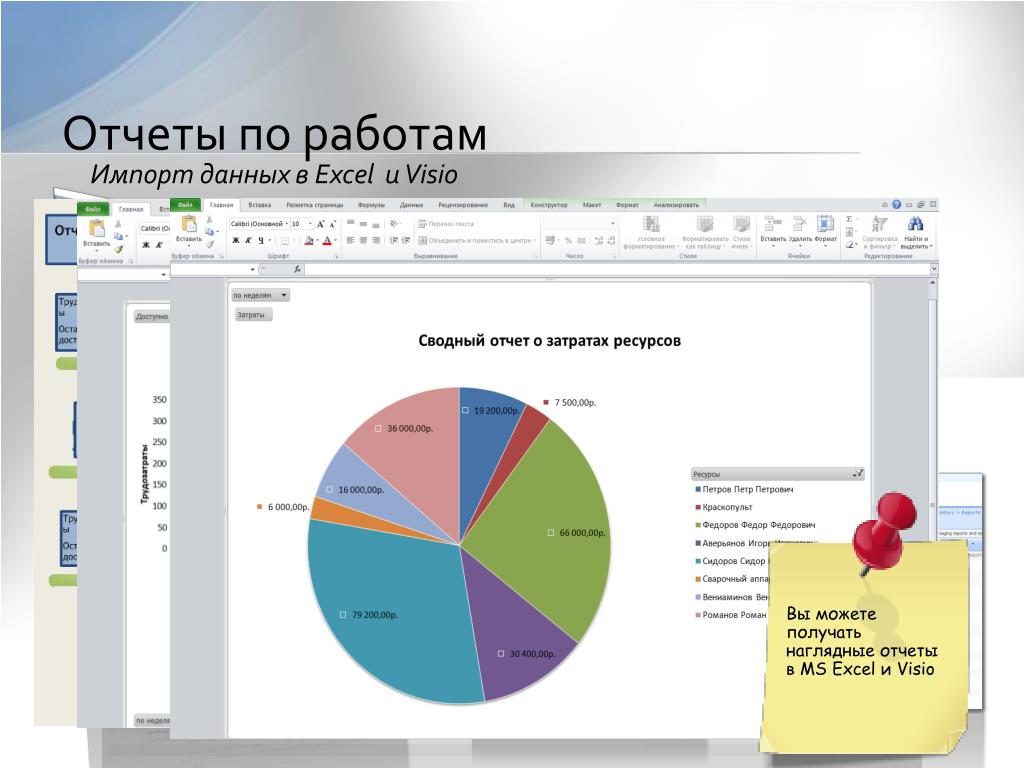Open the fill color dropdown arrow
Viewport: 1024px width, 768px height.
tap(317, 240)
